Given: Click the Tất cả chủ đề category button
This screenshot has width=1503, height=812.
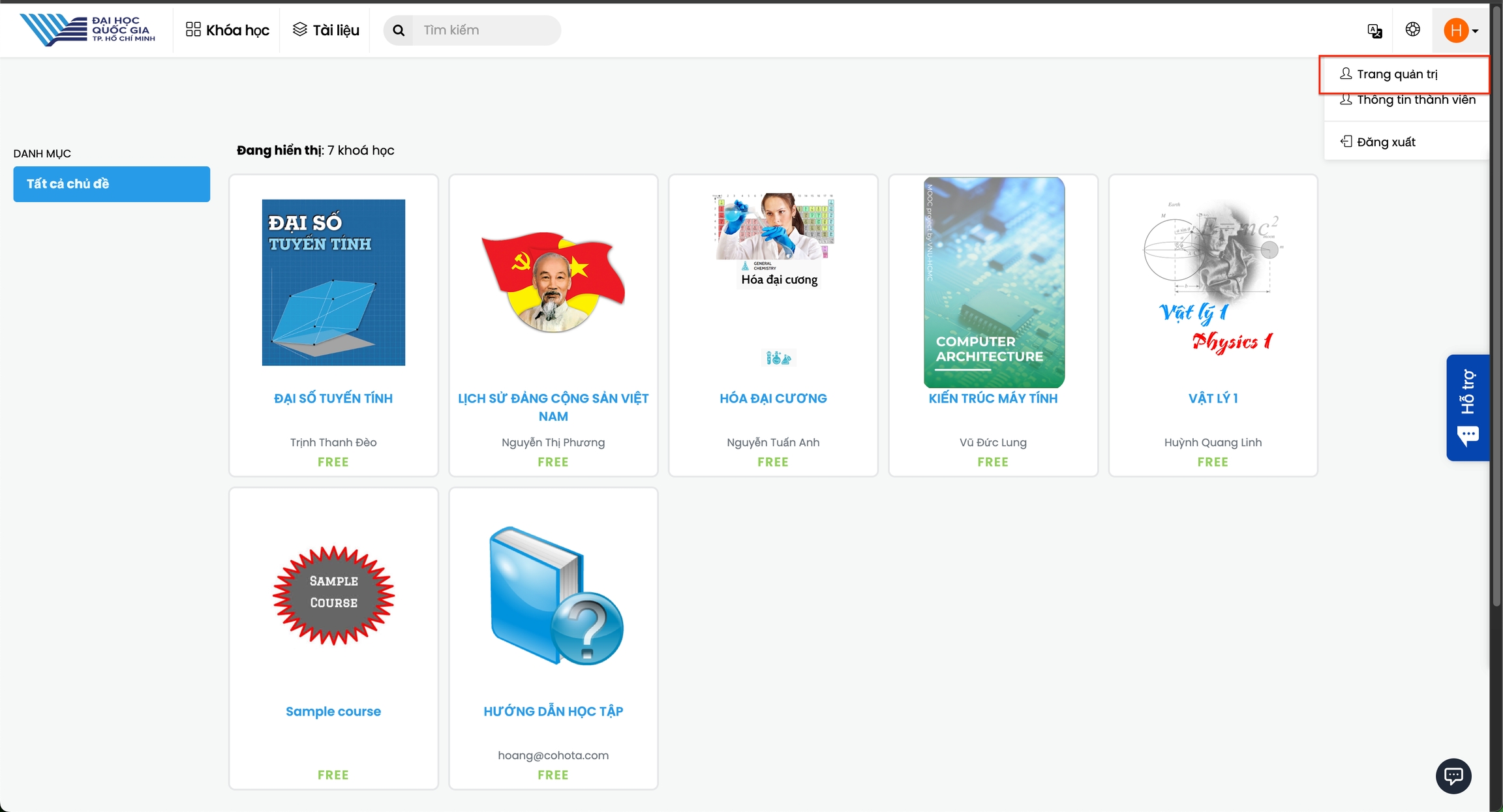Looking at the screenshot, I should [x=112, y=184].
